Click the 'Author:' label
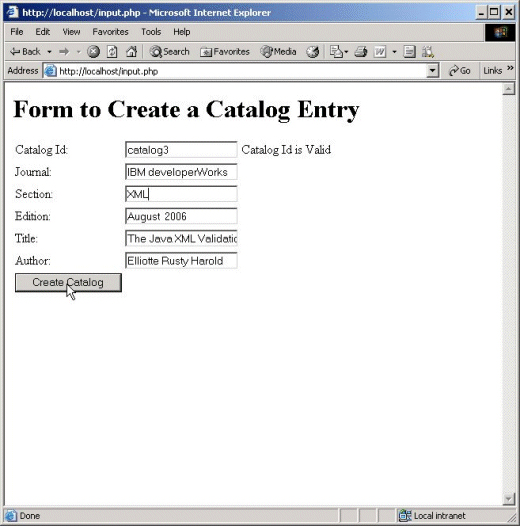 click(x=33, y=260)
